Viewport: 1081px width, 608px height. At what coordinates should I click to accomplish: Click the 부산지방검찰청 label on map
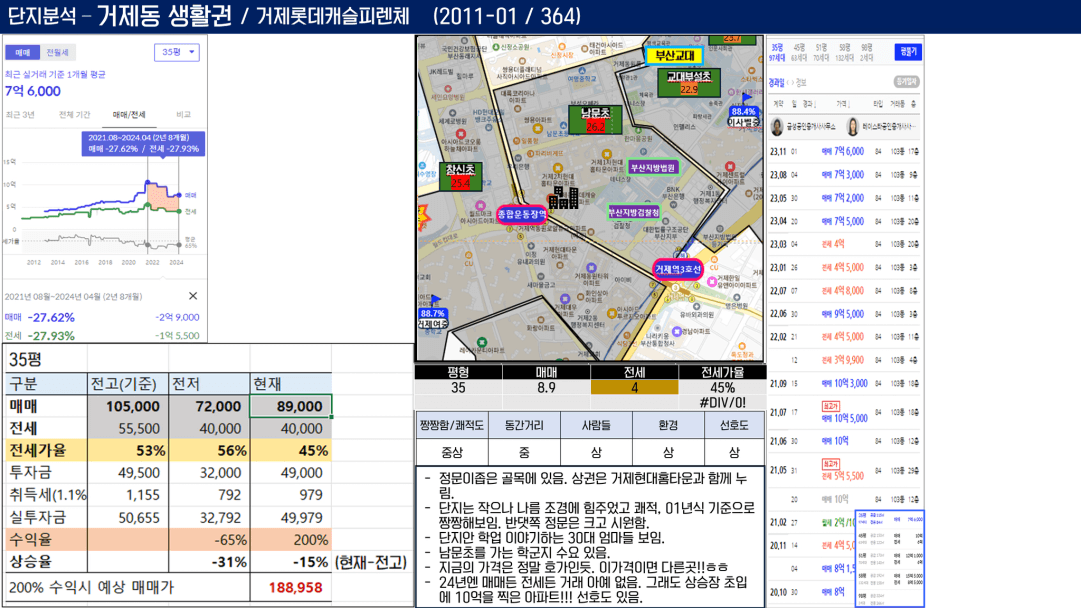coord(634,212)
